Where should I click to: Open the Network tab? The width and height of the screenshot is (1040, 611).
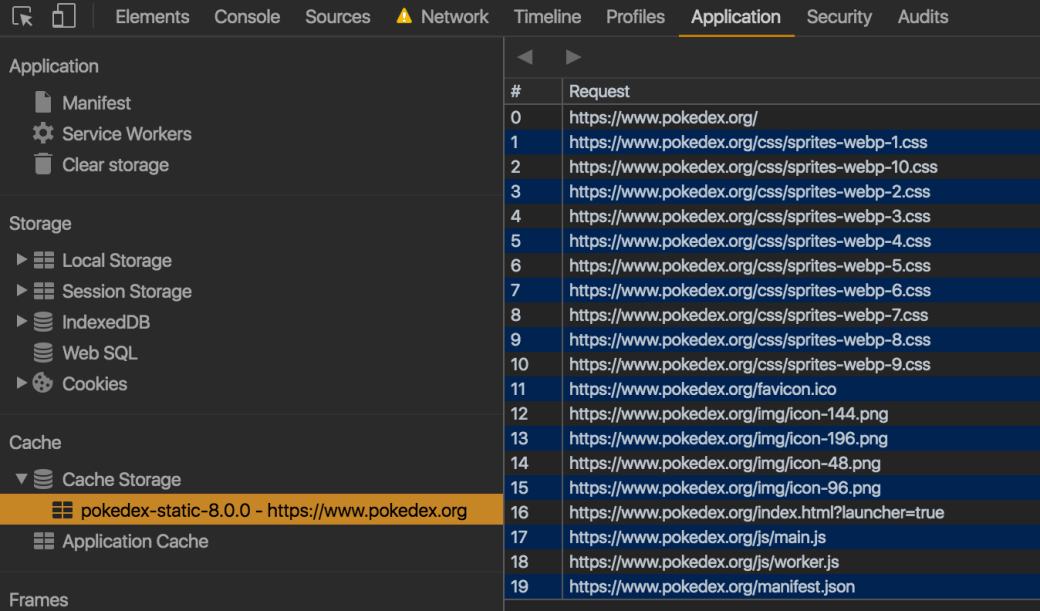454,17
